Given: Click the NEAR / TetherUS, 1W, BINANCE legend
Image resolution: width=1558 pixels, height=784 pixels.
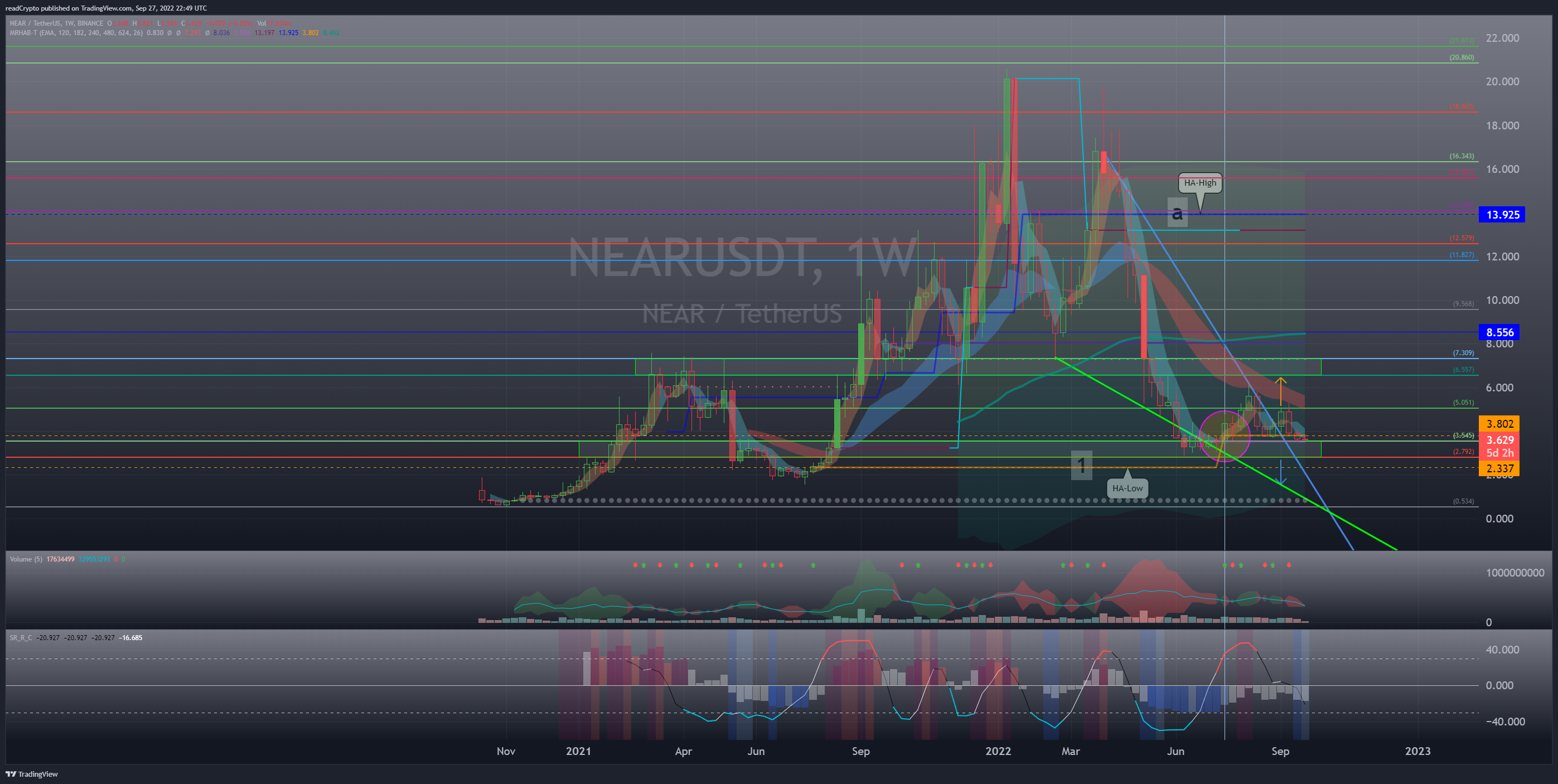Looking at the screenshot, I should (x=56, y=23).
